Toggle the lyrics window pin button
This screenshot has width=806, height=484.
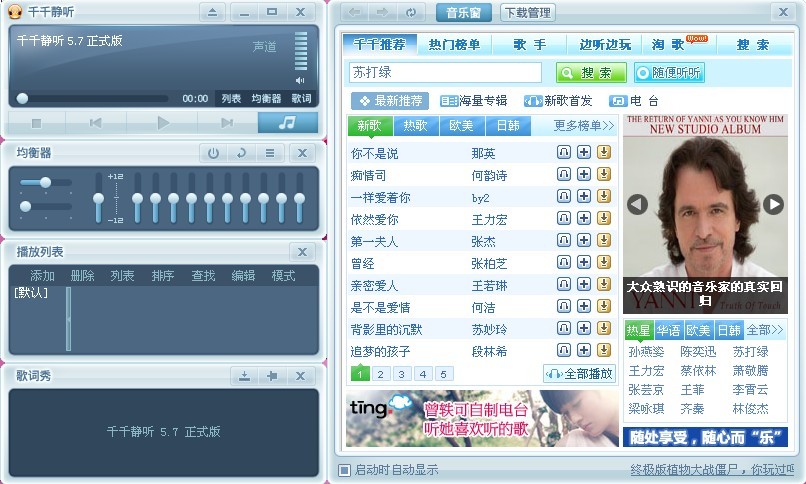pyautogui.click(x=271, y=376)
